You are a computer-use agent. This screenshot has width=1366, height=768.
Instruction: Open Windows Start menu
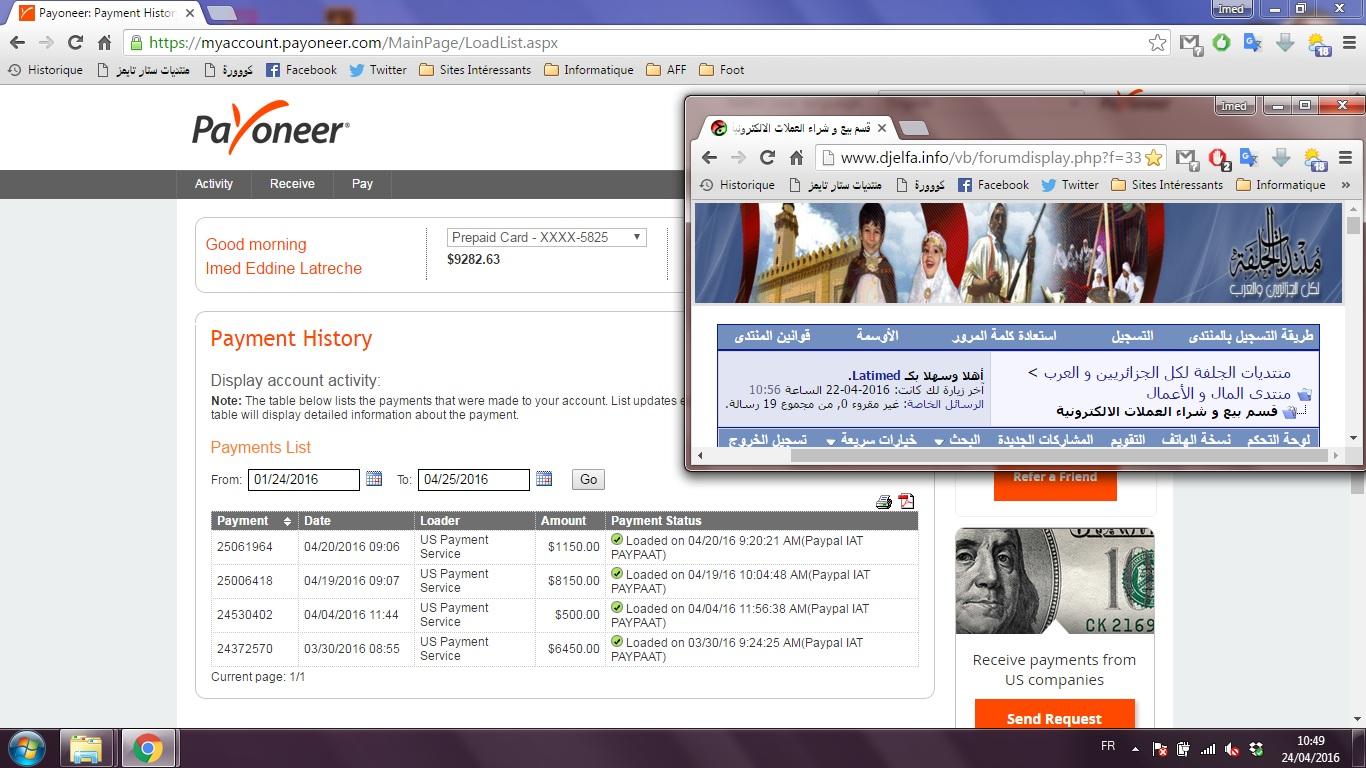point(28,749)
